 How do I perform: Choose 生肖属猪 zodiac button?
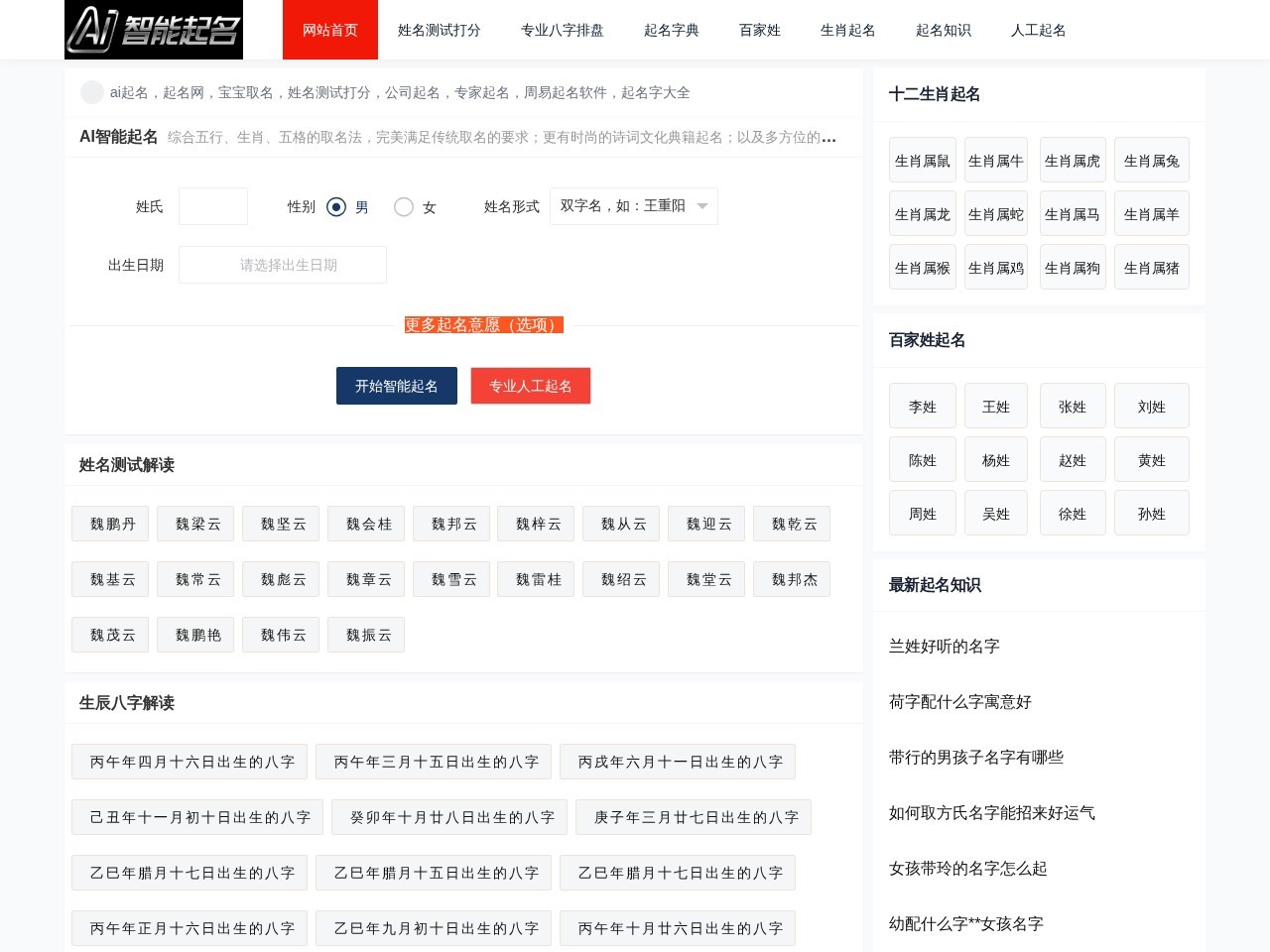[1152, 267]
